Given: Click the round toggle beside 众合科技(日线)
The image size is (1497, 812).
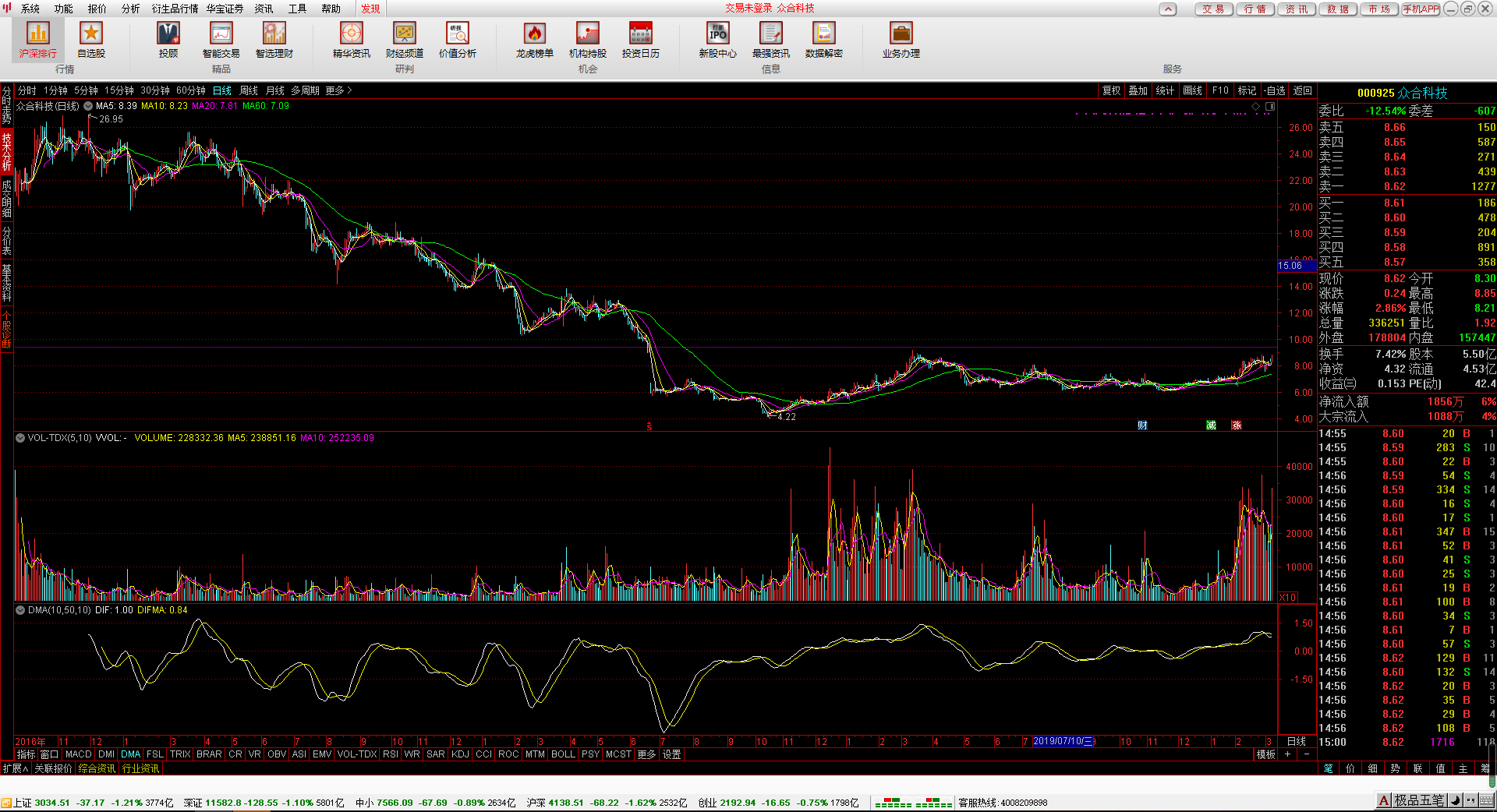Looking at the screenshot, I should [x=88, y=106].
